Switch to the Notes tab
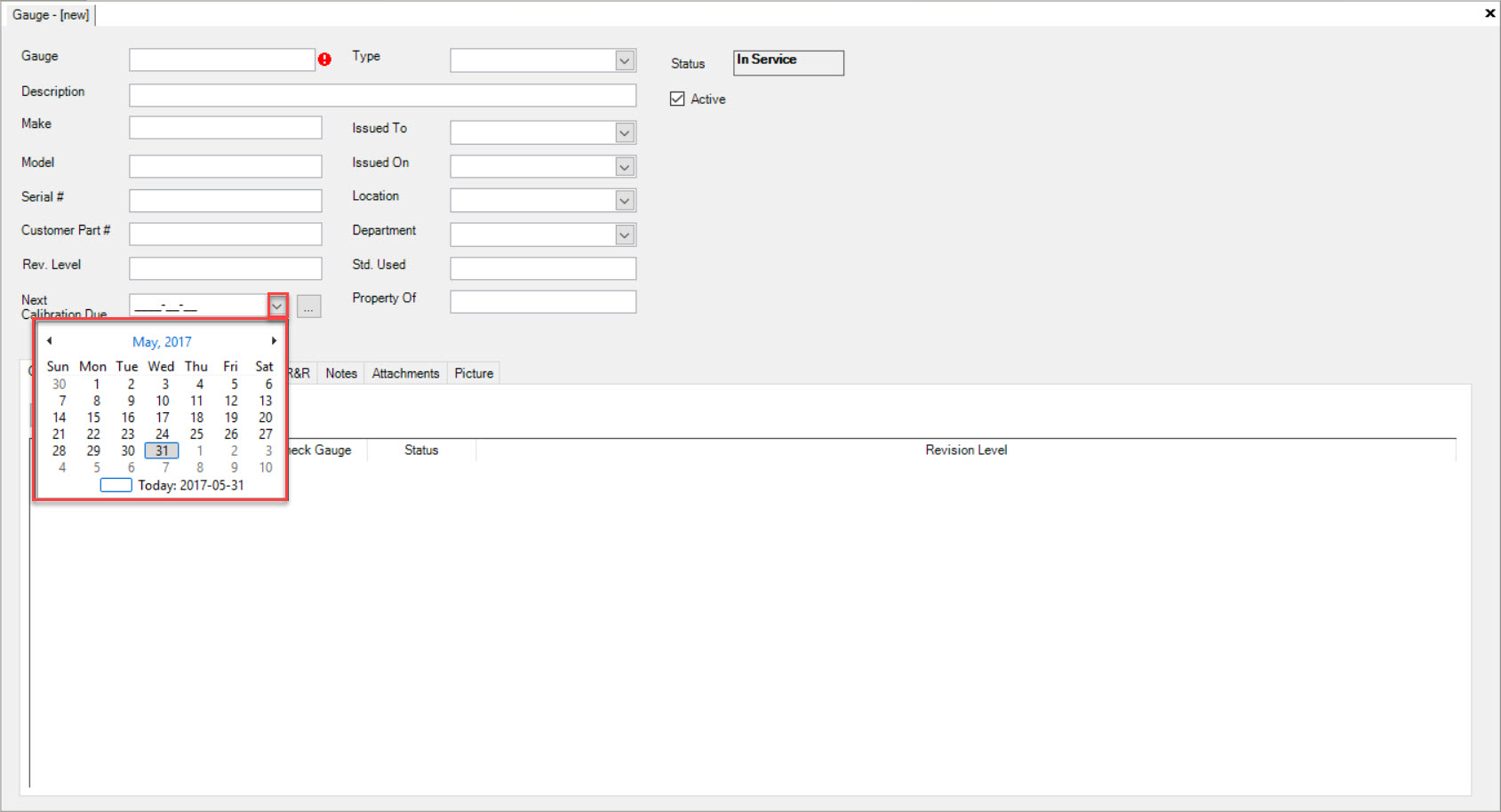Screen dimensions: 1501x812 [x=341, y=373]
